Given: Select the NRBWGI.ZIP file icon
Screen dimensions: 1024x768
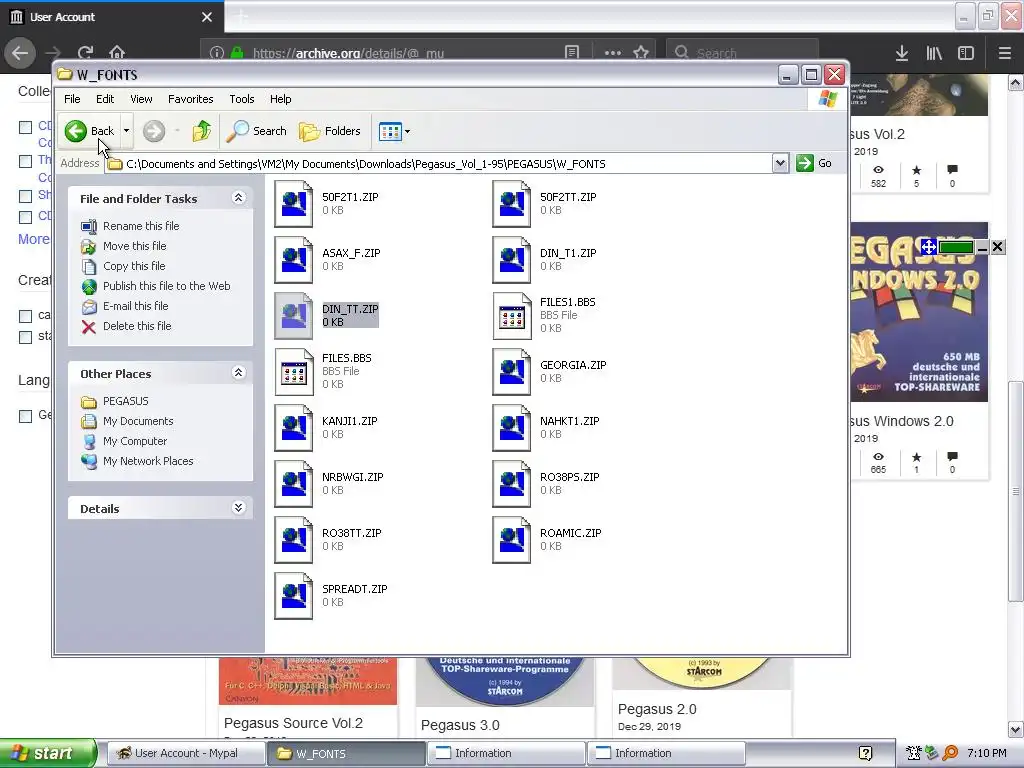Looking at the screenshot, I should pos(293,485).
